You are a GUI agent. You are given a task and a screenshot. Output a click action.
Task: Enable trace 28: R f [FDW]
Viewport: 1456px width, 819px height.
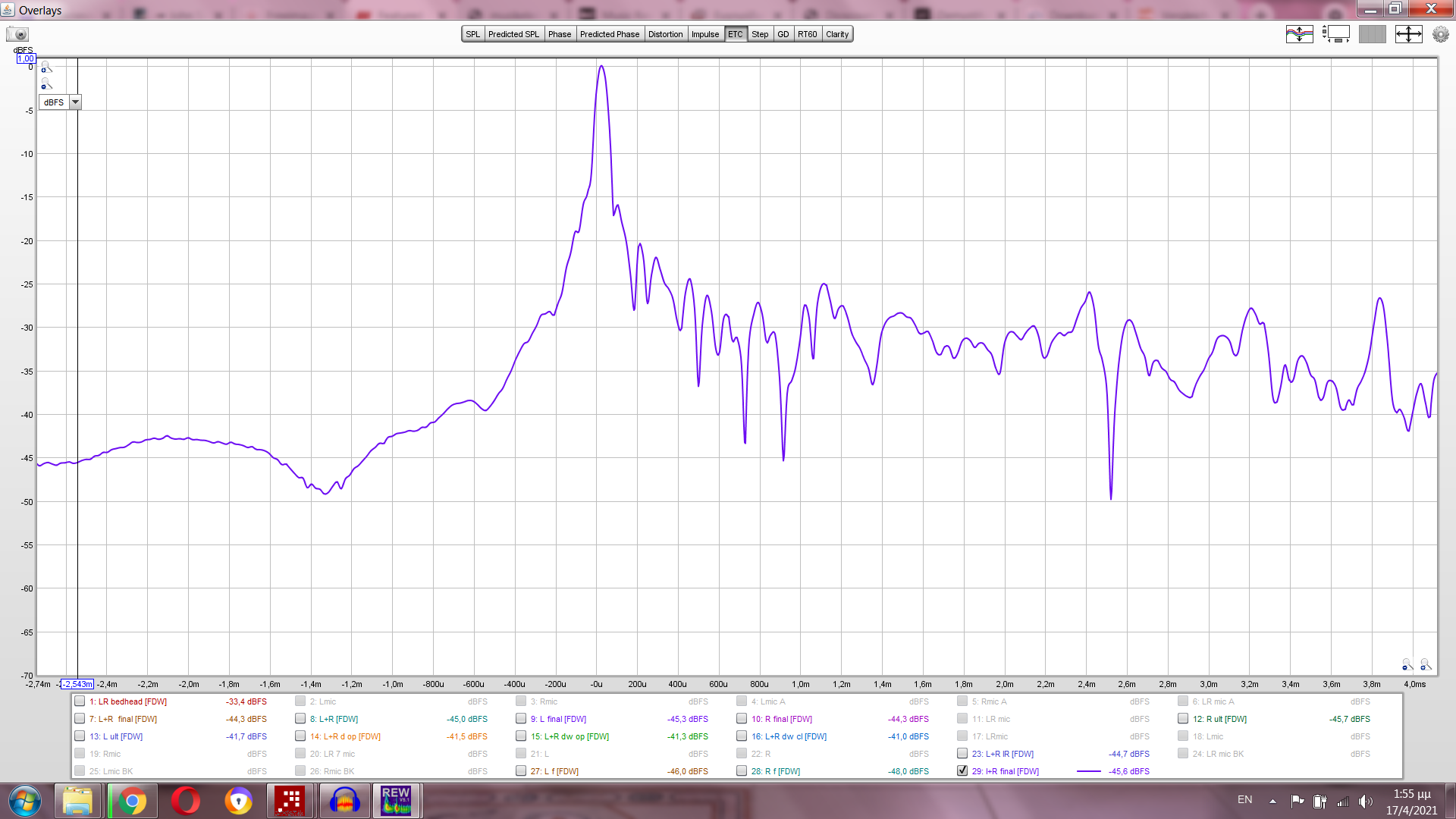click(742, 771)
